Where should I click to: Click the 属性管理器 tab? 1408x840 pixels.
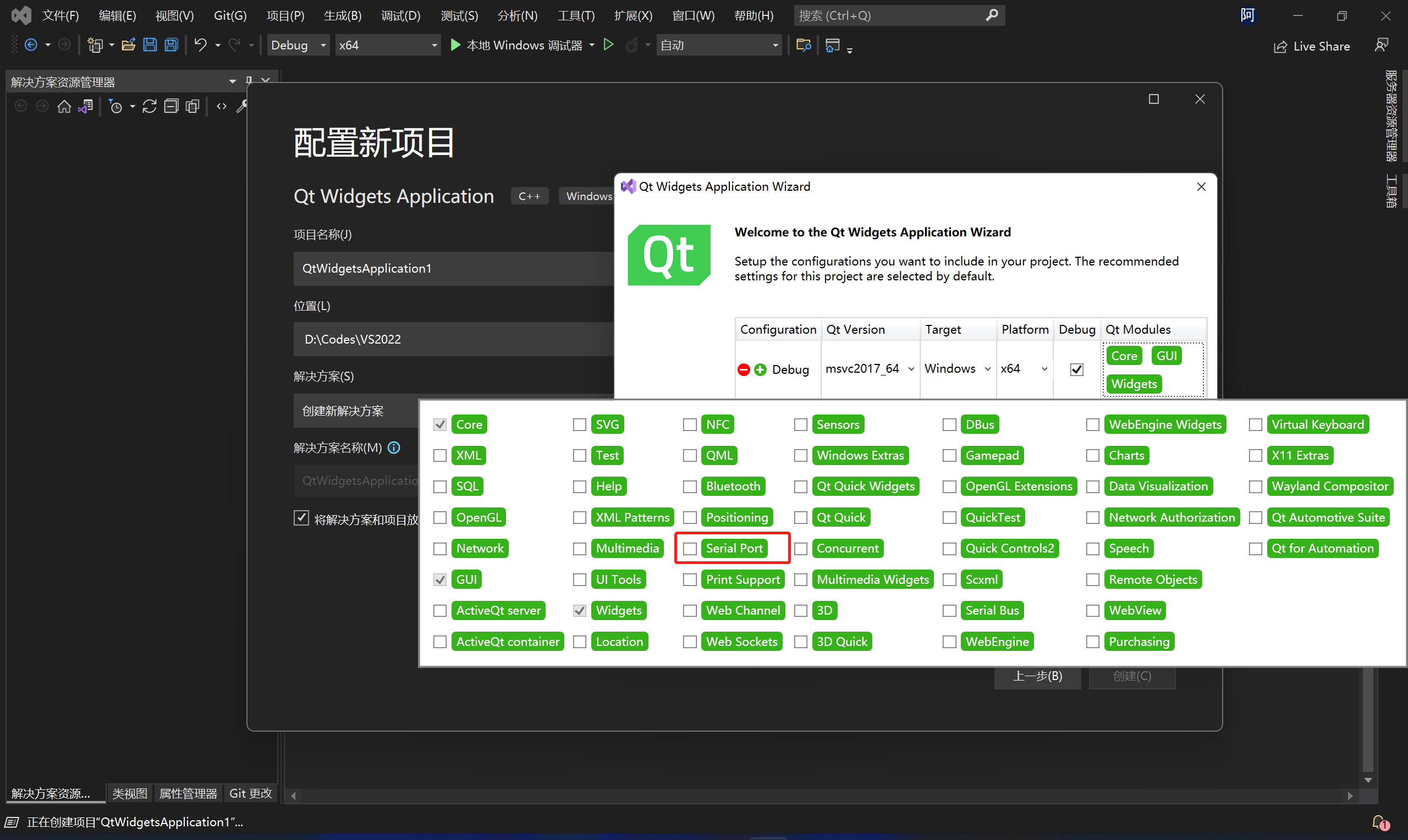(188, 793)
